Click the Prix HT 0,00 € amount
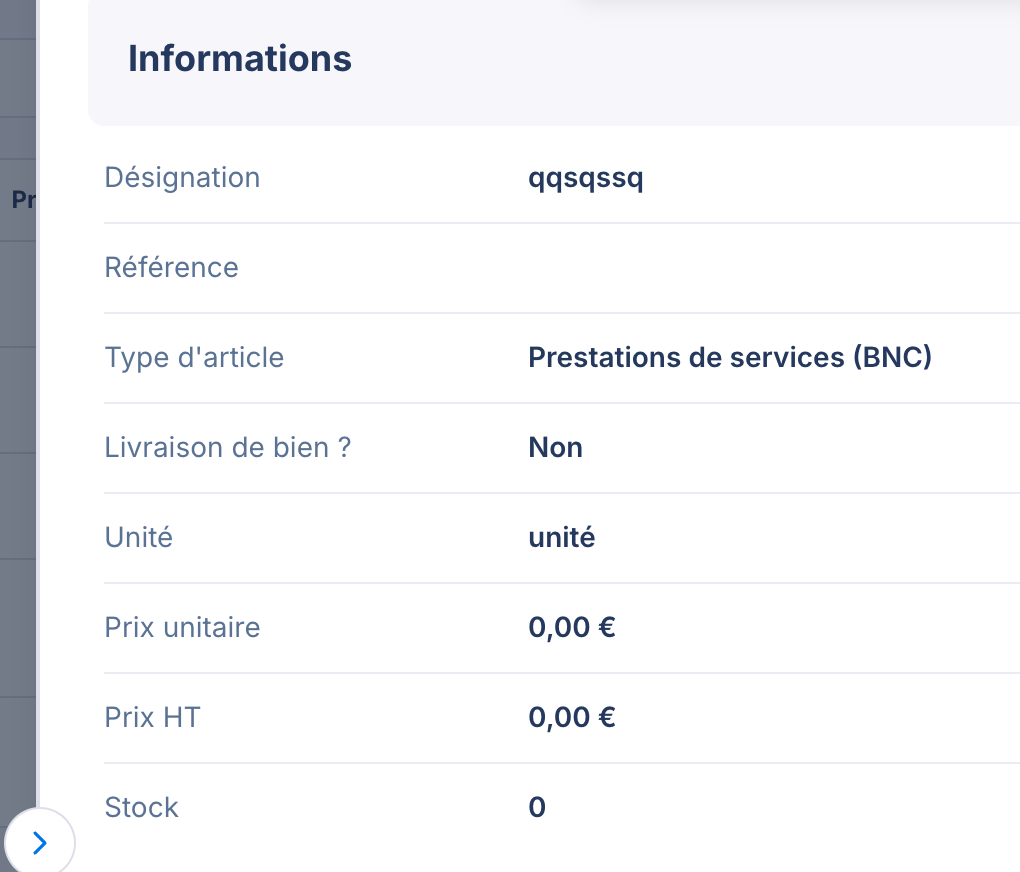Screen dimensions: 1020x872 [572, 717]
